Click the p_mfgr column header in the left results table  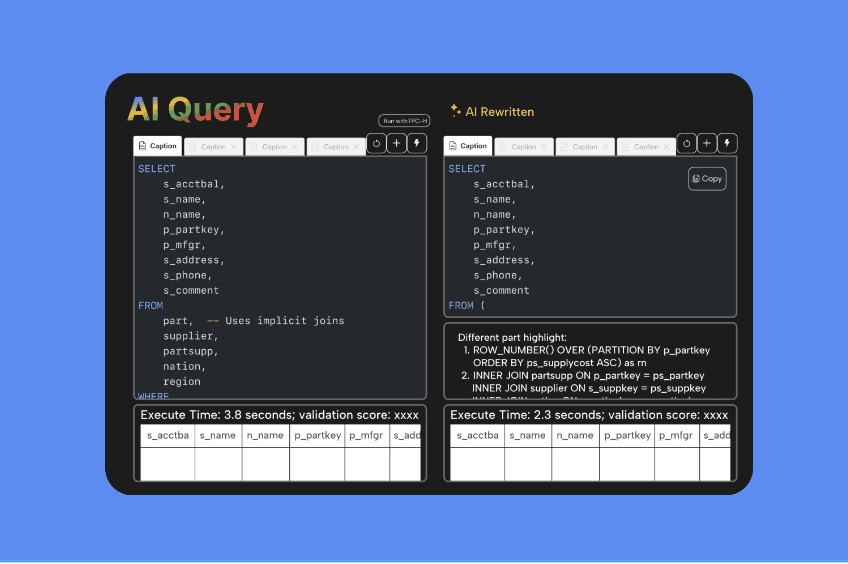tap(367, 436)
